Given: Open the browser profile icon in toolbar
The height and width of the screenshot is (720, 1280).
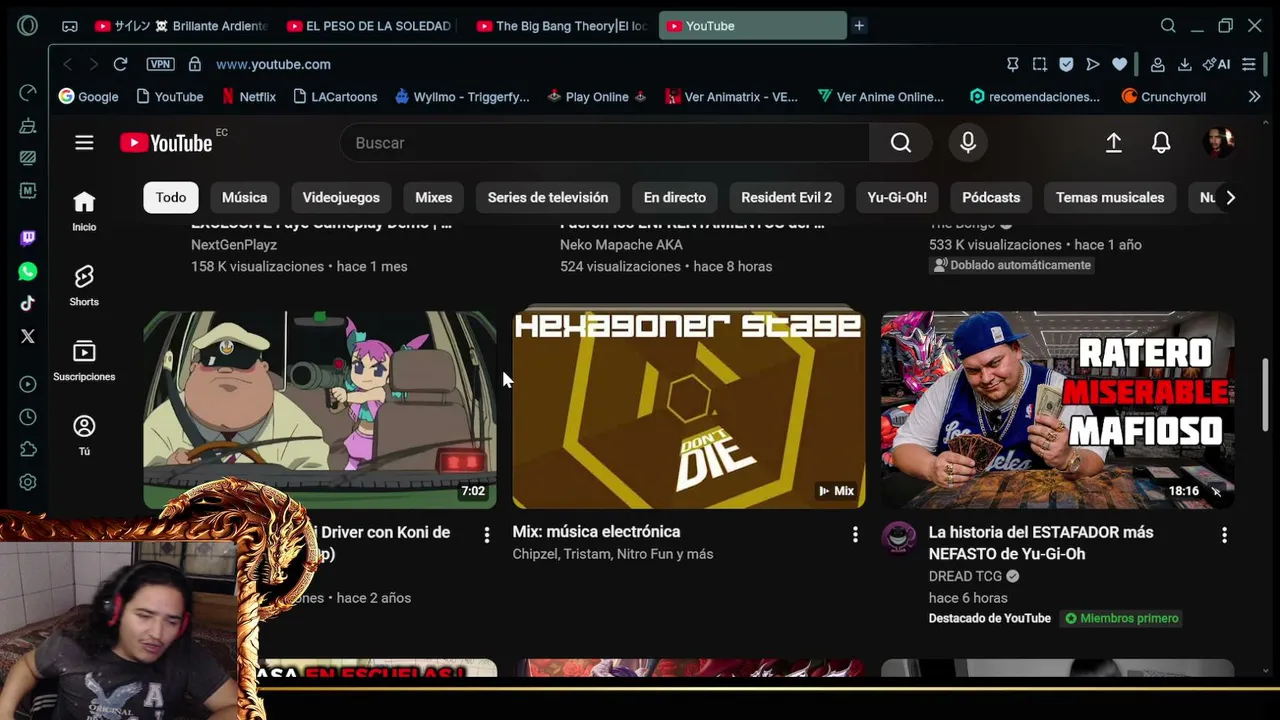Looking at the screenshot, I should pyautogui.click(x=1157, y=64).
